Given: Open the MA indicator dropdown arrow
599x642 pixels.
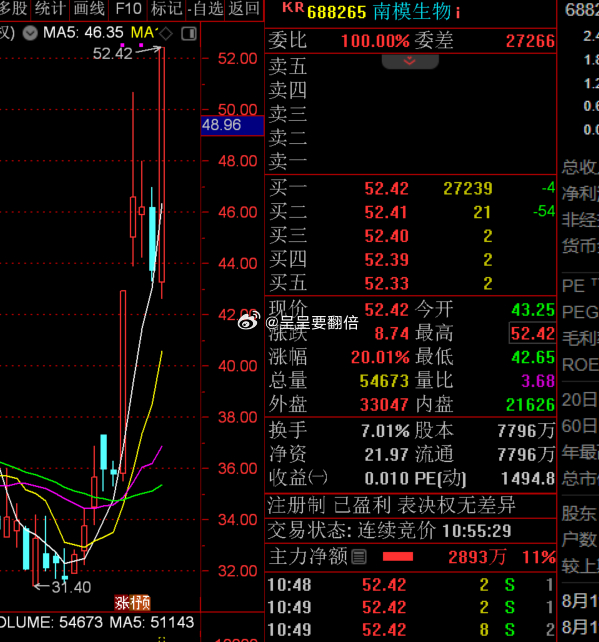Looking at the screenshot, I should pyautogui.click(x=30, y=33).
